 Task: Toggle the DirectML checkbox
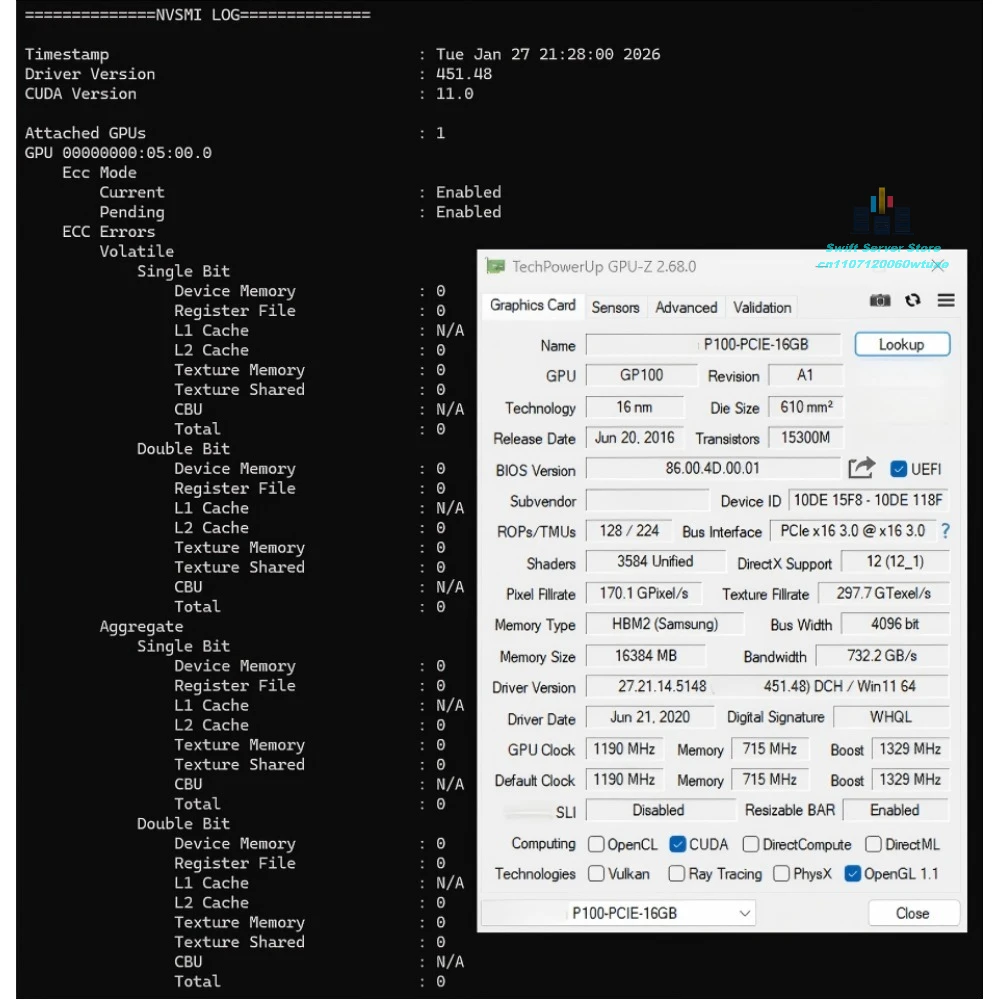click(872, 844)
